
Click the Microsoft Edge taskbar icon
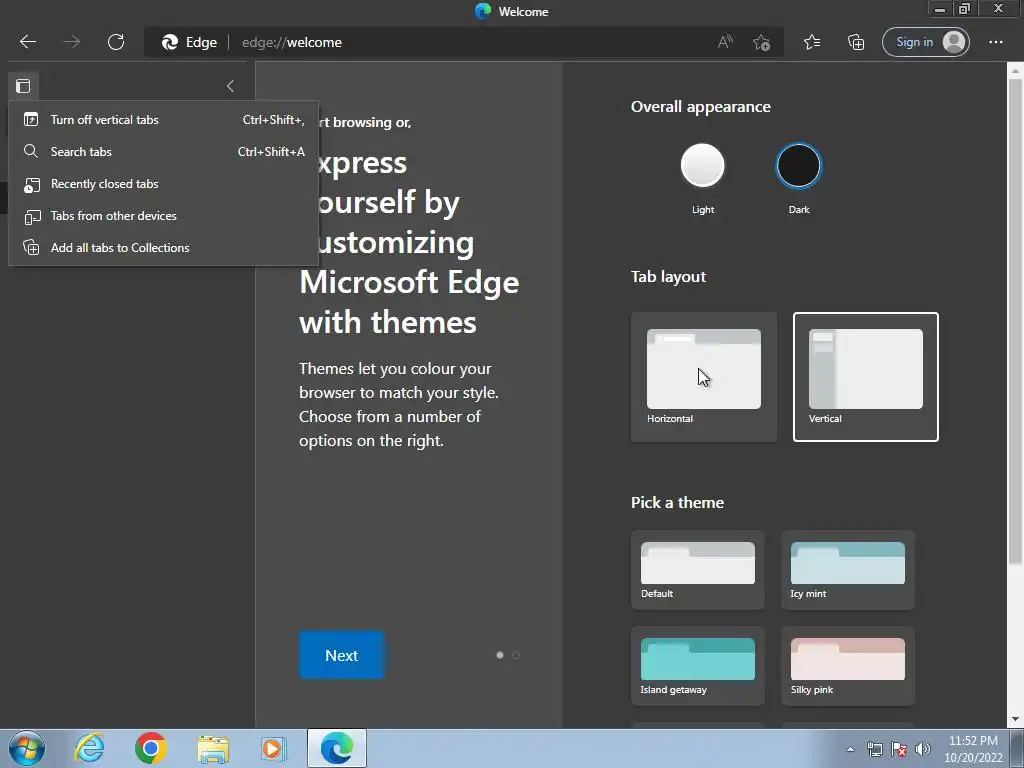tap(337, 748)
